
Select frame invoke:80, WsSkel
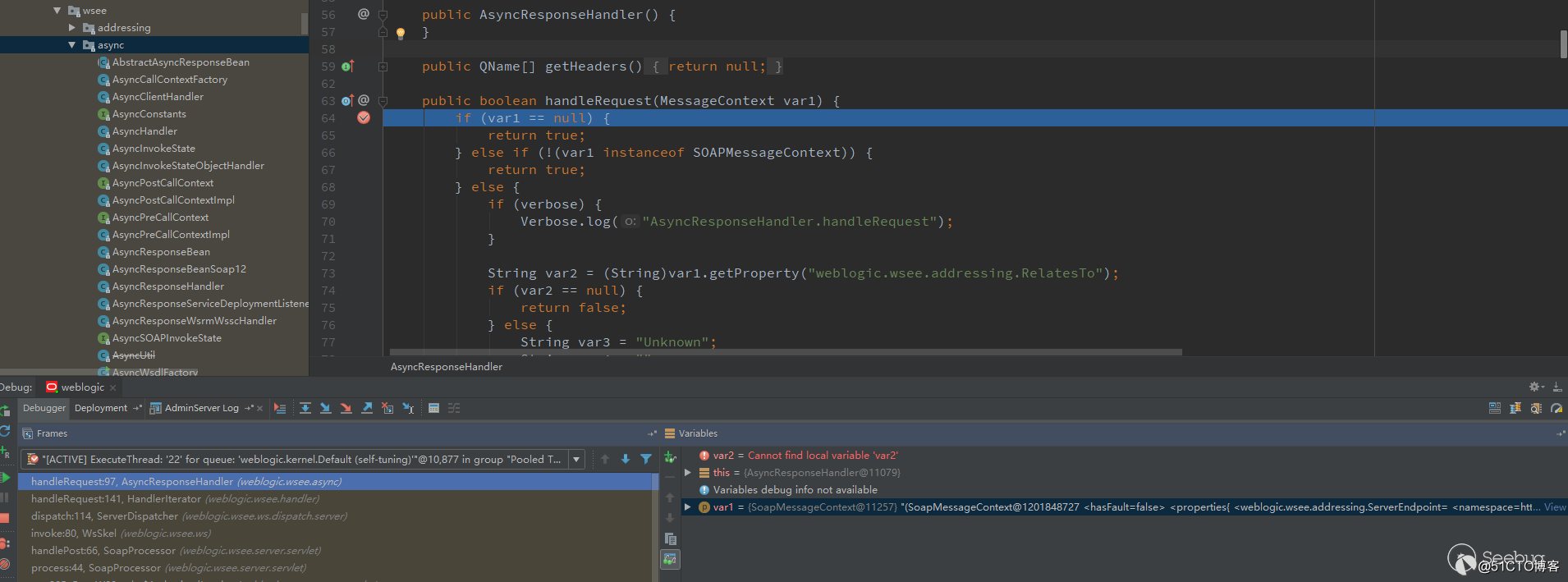click(x=338, y=534)
